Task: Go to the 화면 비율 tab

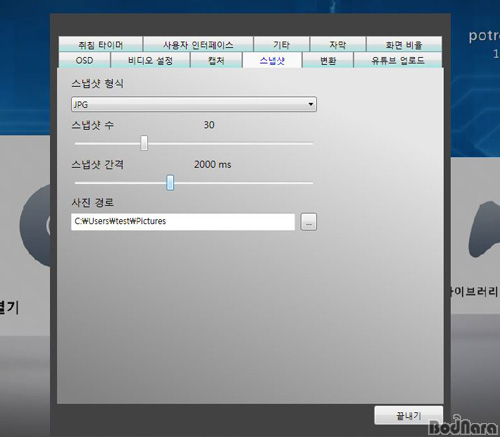Action: [404, 44]
